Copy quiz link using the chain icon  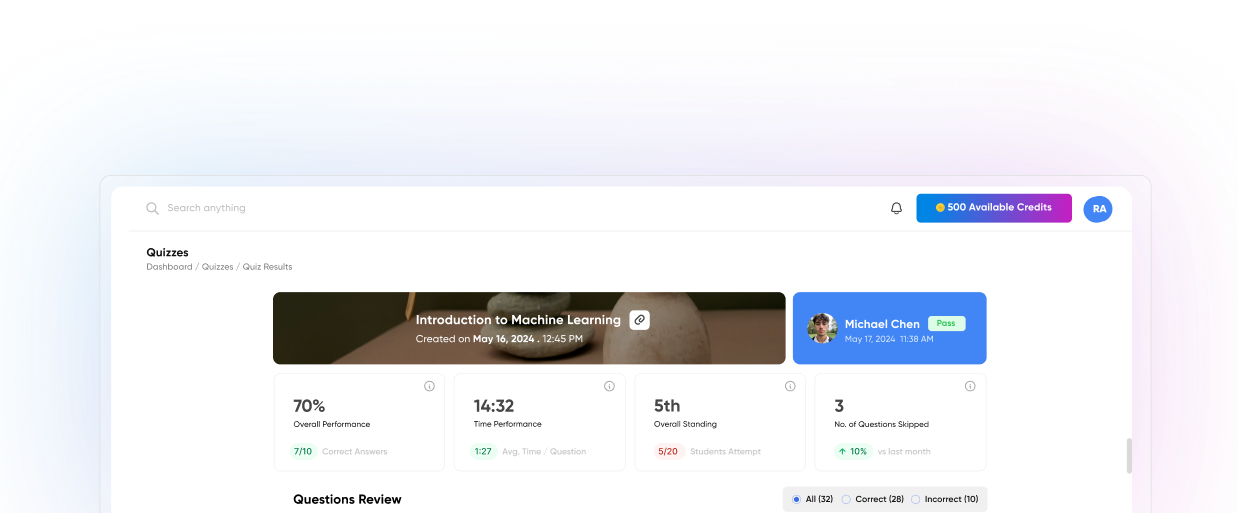point(639,320)
